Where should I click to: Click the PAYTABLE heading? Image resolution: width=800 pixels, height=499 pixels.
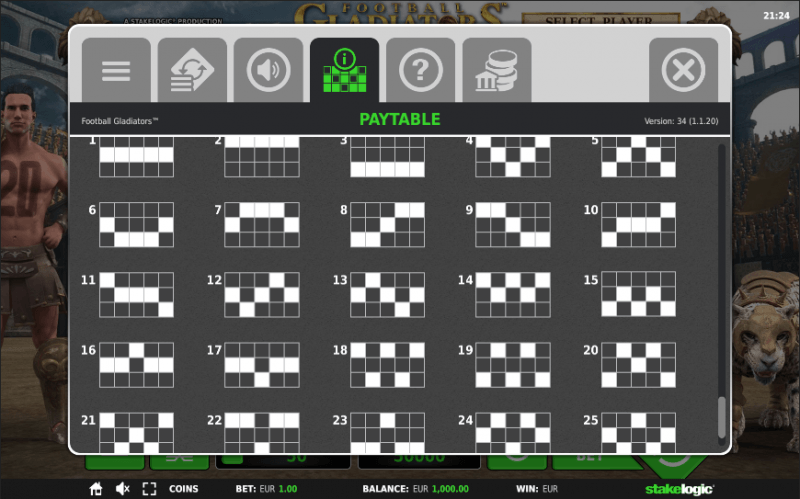[x=399, y=119]
